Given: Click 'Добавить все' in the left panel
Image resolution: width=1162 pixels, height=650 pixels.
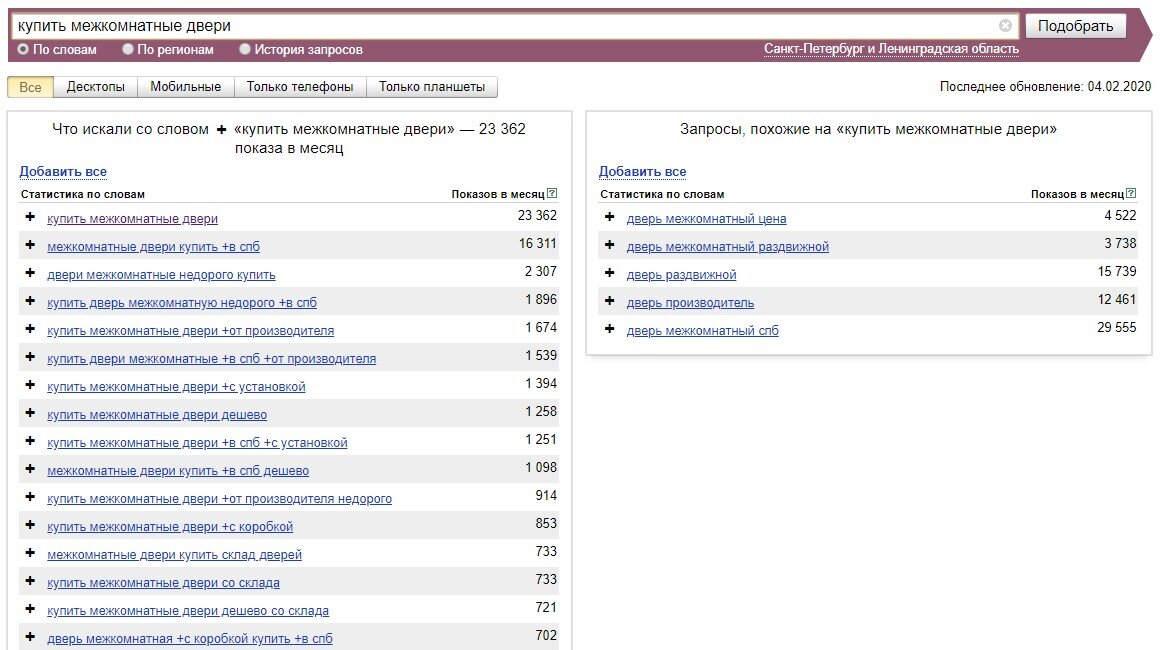Looking at the screenshot, I should (63, 171).
